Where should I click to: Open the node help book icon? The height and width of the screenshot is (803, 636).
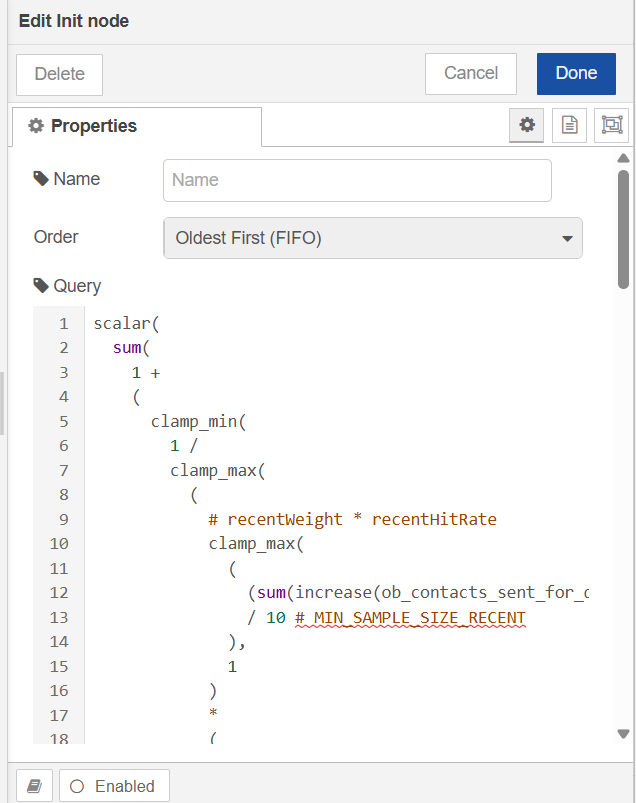34,786
